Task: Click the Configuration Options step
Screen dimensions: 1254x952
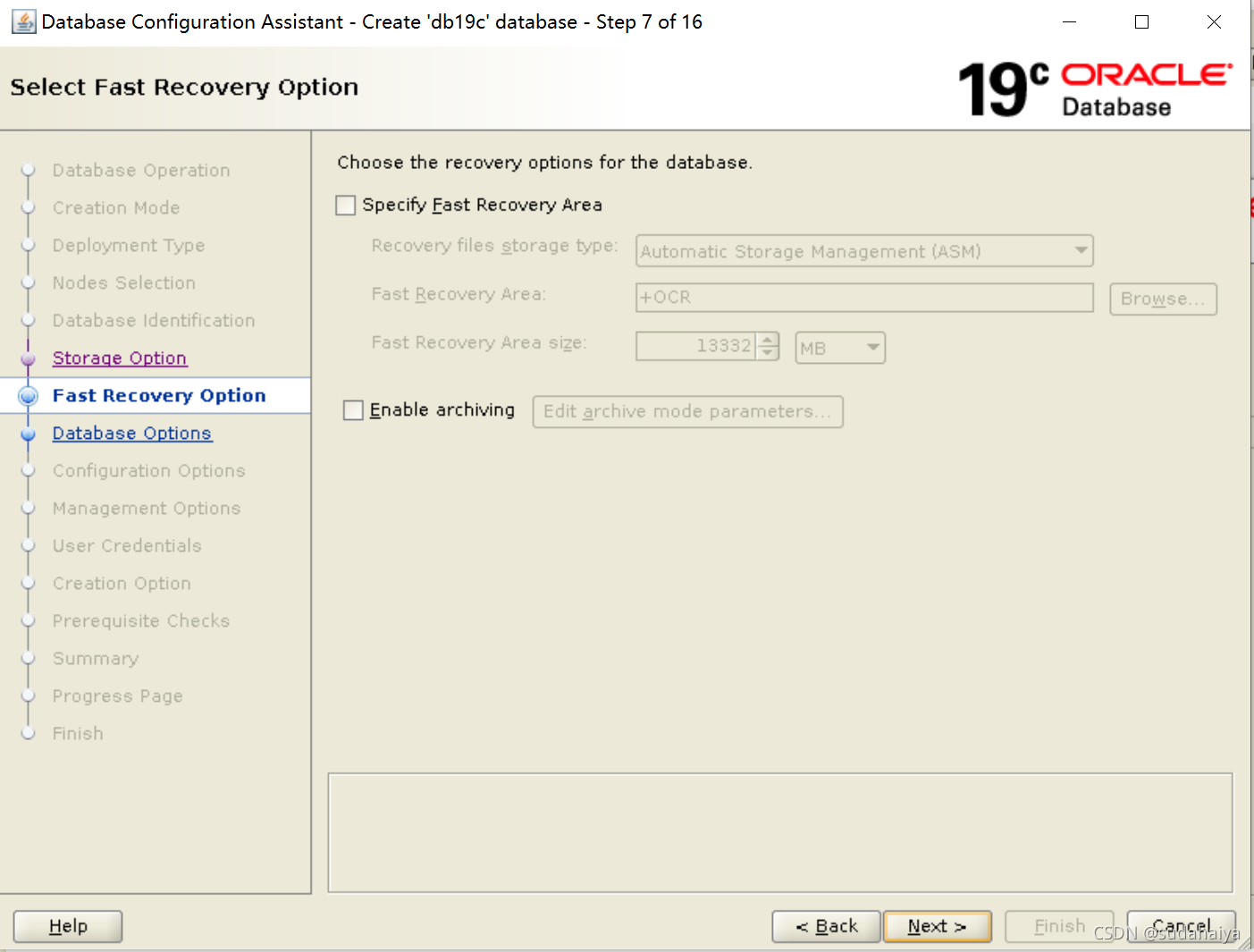Action: tap(148, 470)
